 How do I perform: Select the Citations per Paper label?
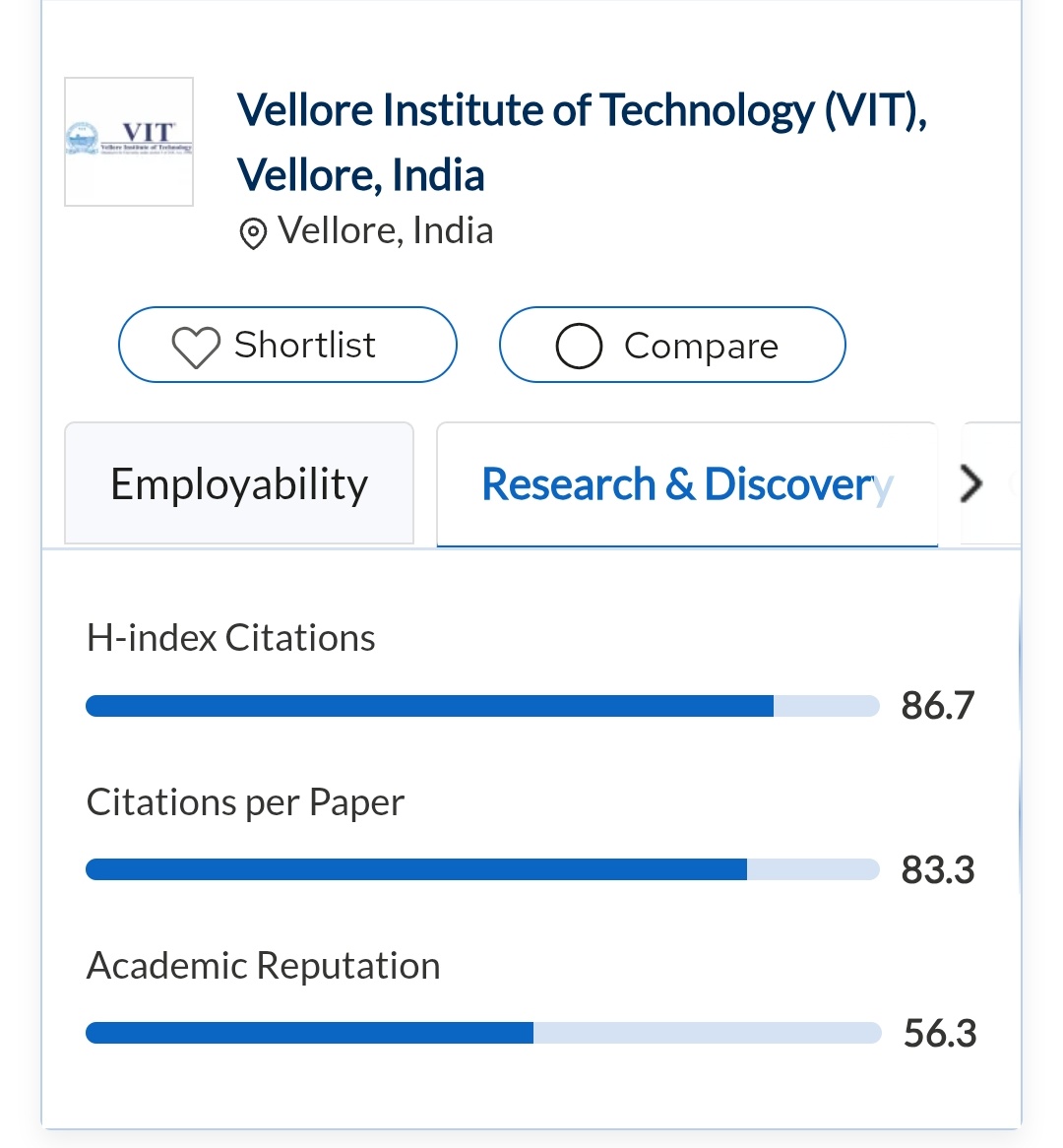[245, 802]
